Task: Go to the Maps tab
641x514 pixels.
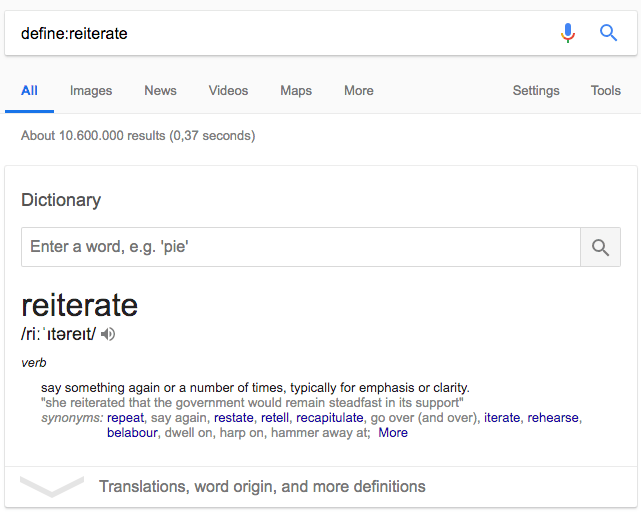Action: pos(296,90)
